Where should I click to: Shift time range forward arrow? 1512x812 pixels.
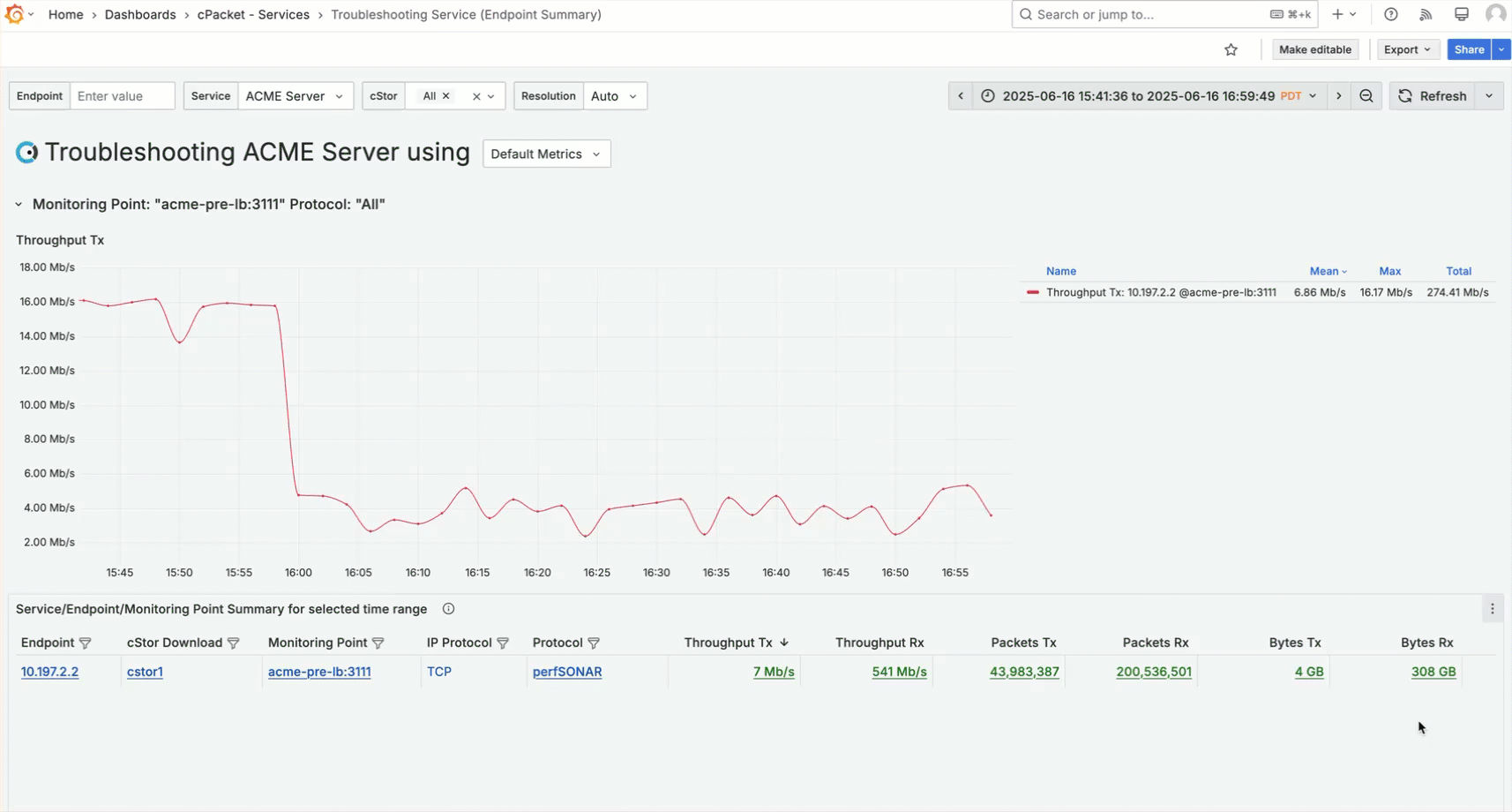coord(1339,96)
